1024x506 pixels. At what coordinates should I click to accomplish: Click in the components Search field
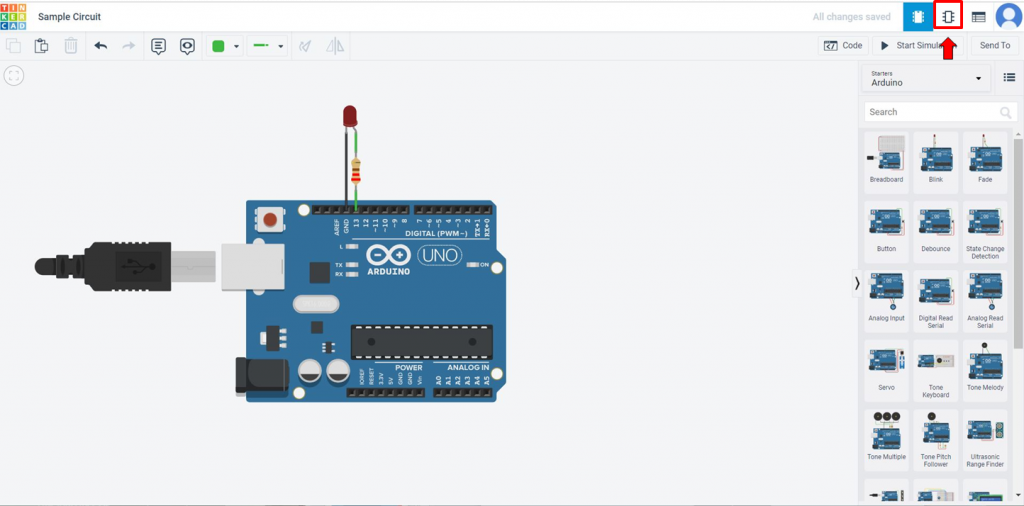click(x=941, y=112)
